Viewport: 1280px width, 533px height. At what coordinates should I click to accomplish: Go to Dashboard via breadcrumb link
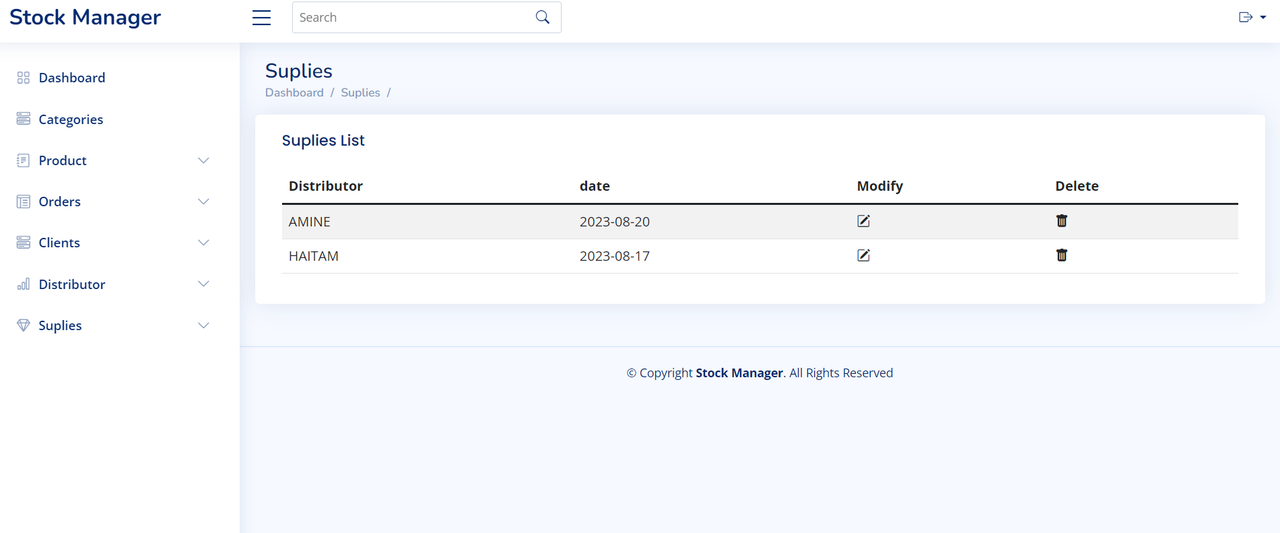point(294,92)
